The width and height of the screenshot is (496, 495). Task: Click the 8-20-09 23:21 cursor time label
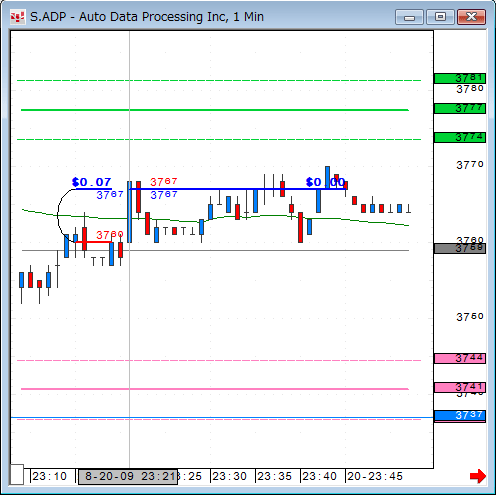coord(128,476)
